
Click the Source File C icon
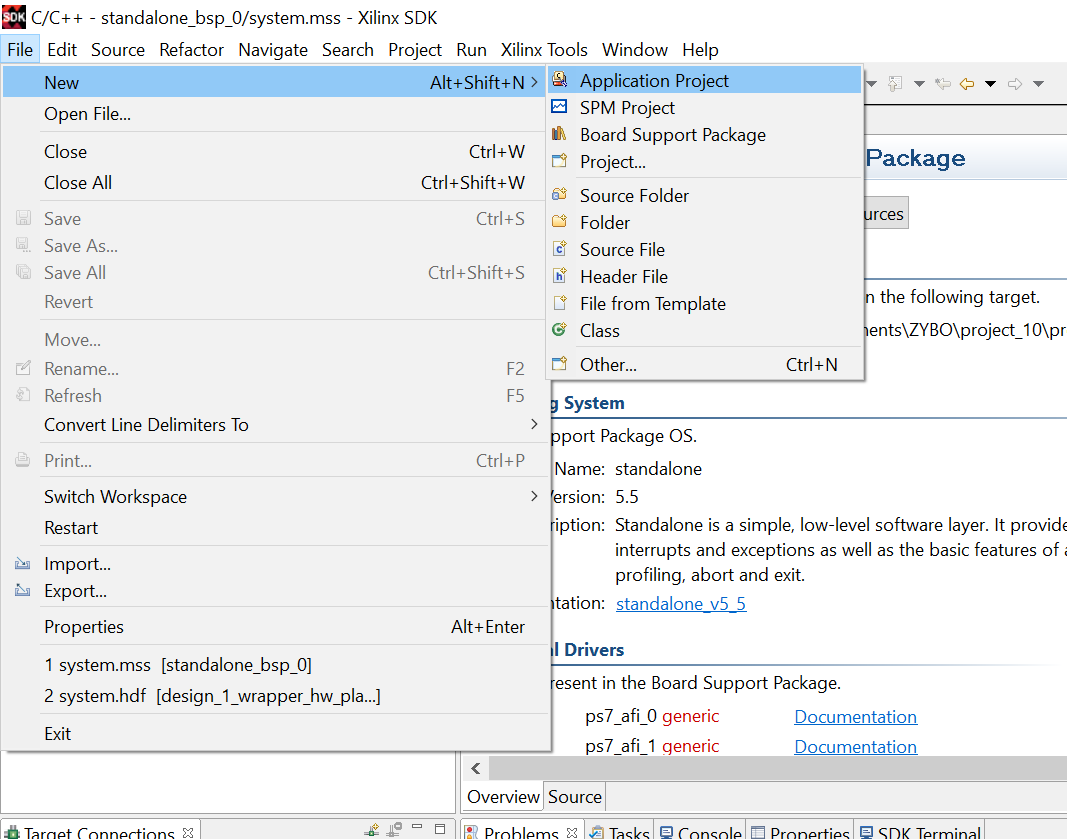click(559, 249)
